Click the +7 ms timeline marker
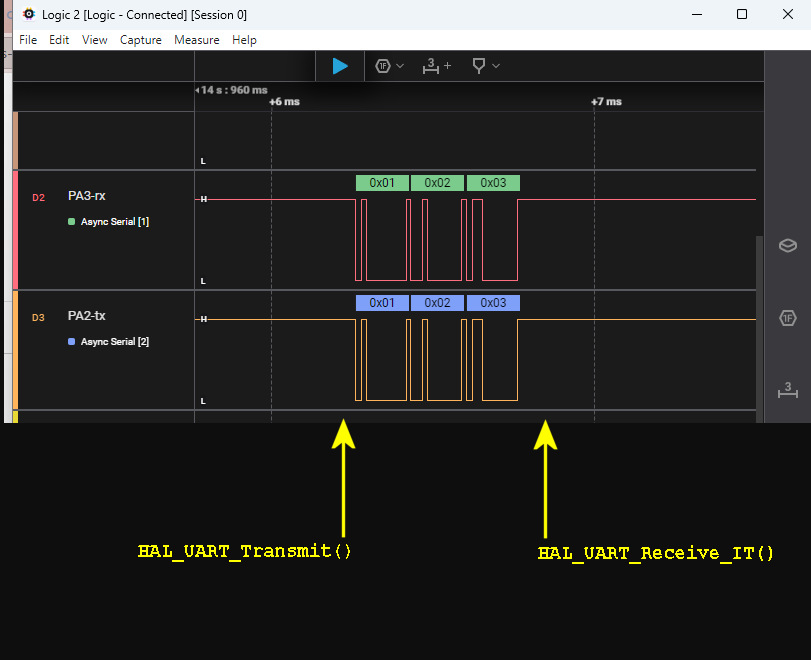The height and width of the screenshot is (660, 811). tap(605, 101)
